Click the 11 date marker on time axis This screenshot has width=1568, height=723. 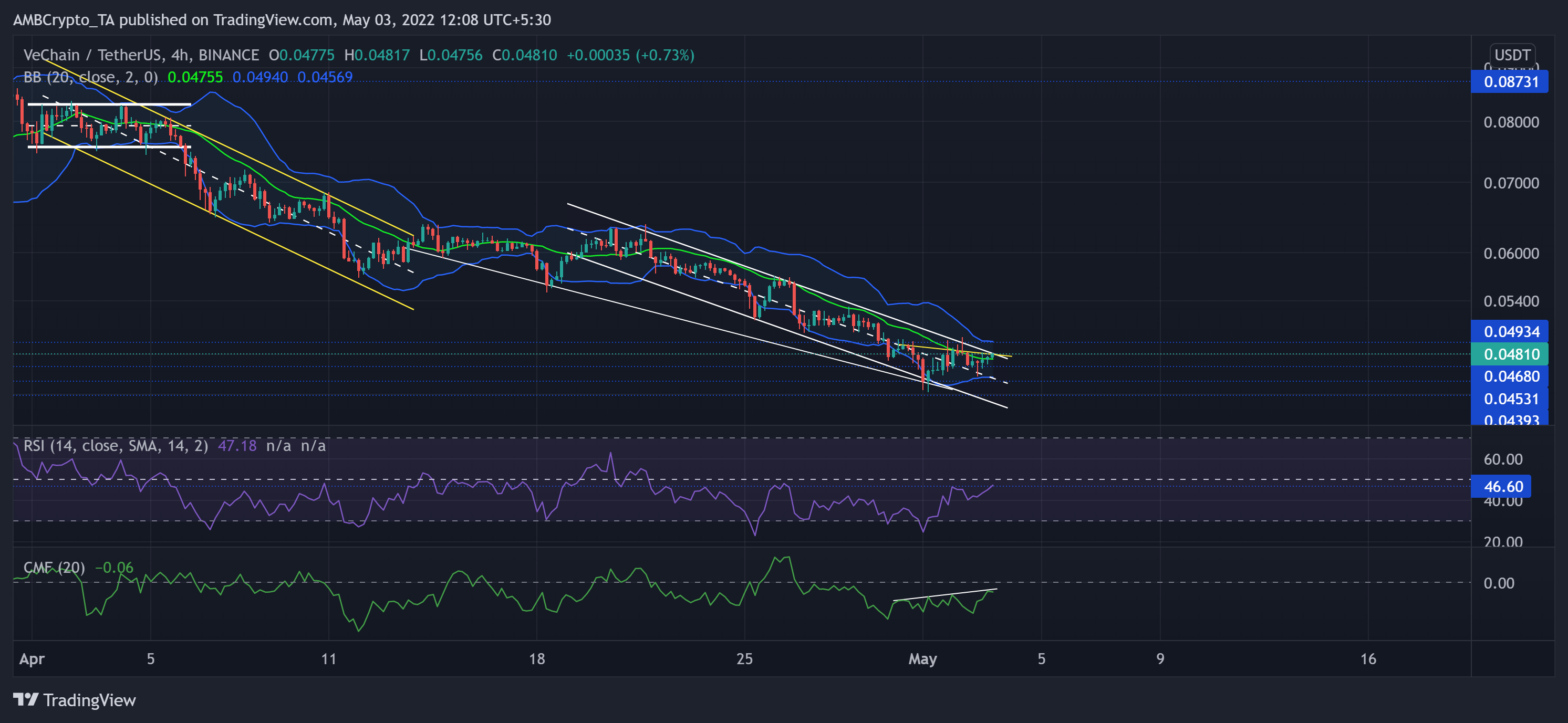tap(329, 658)
